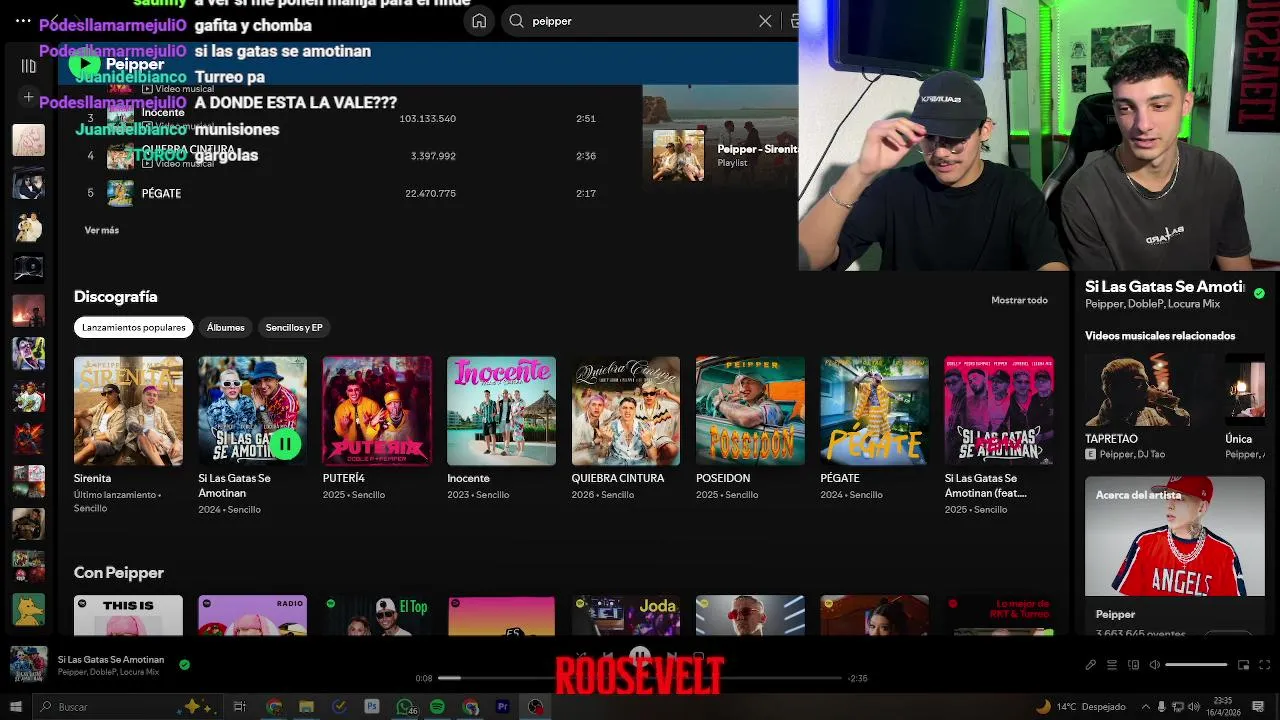Open Joda playlist card

coord(626,616)
